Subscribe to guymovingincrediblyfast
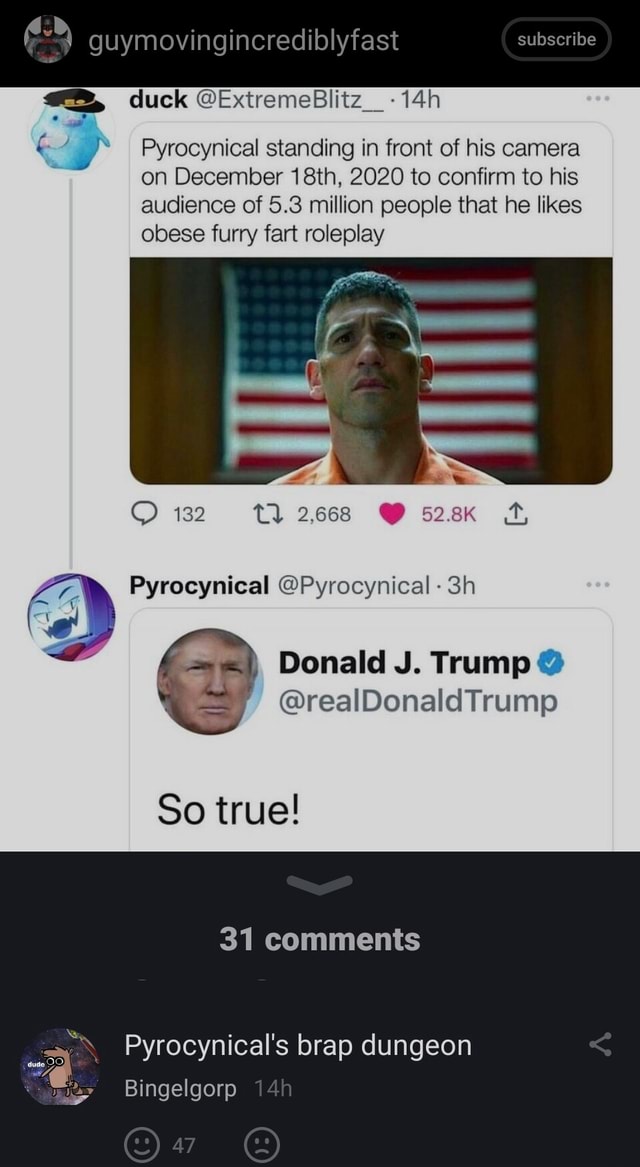The height and width of the screenshot is (1167, 640). [556, 40]
